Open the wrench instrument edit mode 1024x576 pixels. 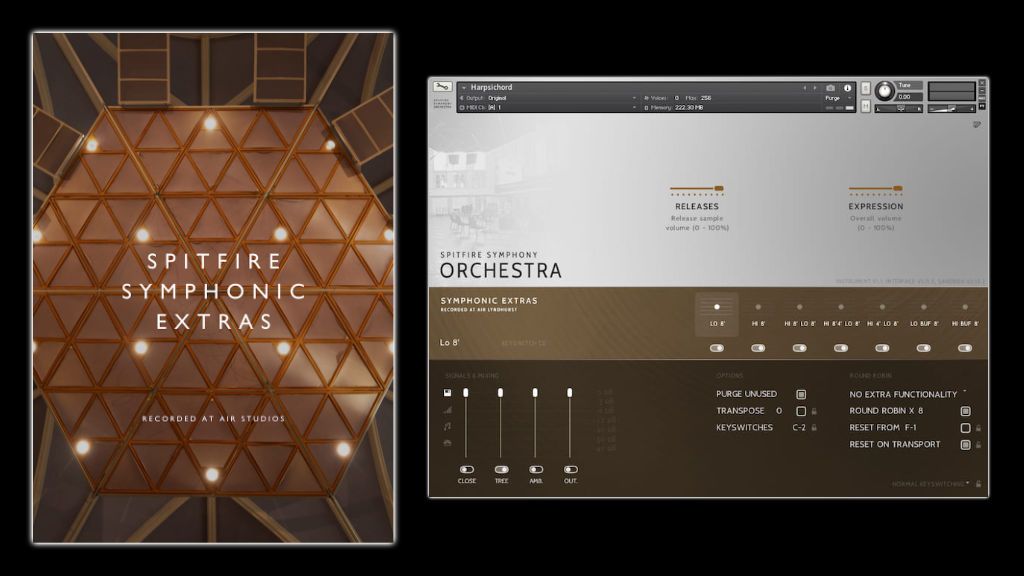click(442, 87)
